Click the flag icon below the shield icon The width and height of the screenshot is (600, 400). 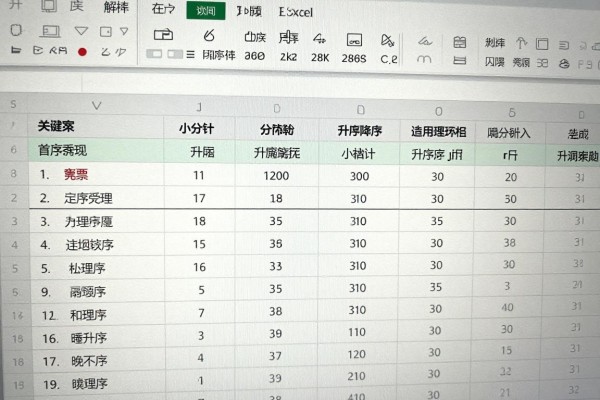[16, 50]
